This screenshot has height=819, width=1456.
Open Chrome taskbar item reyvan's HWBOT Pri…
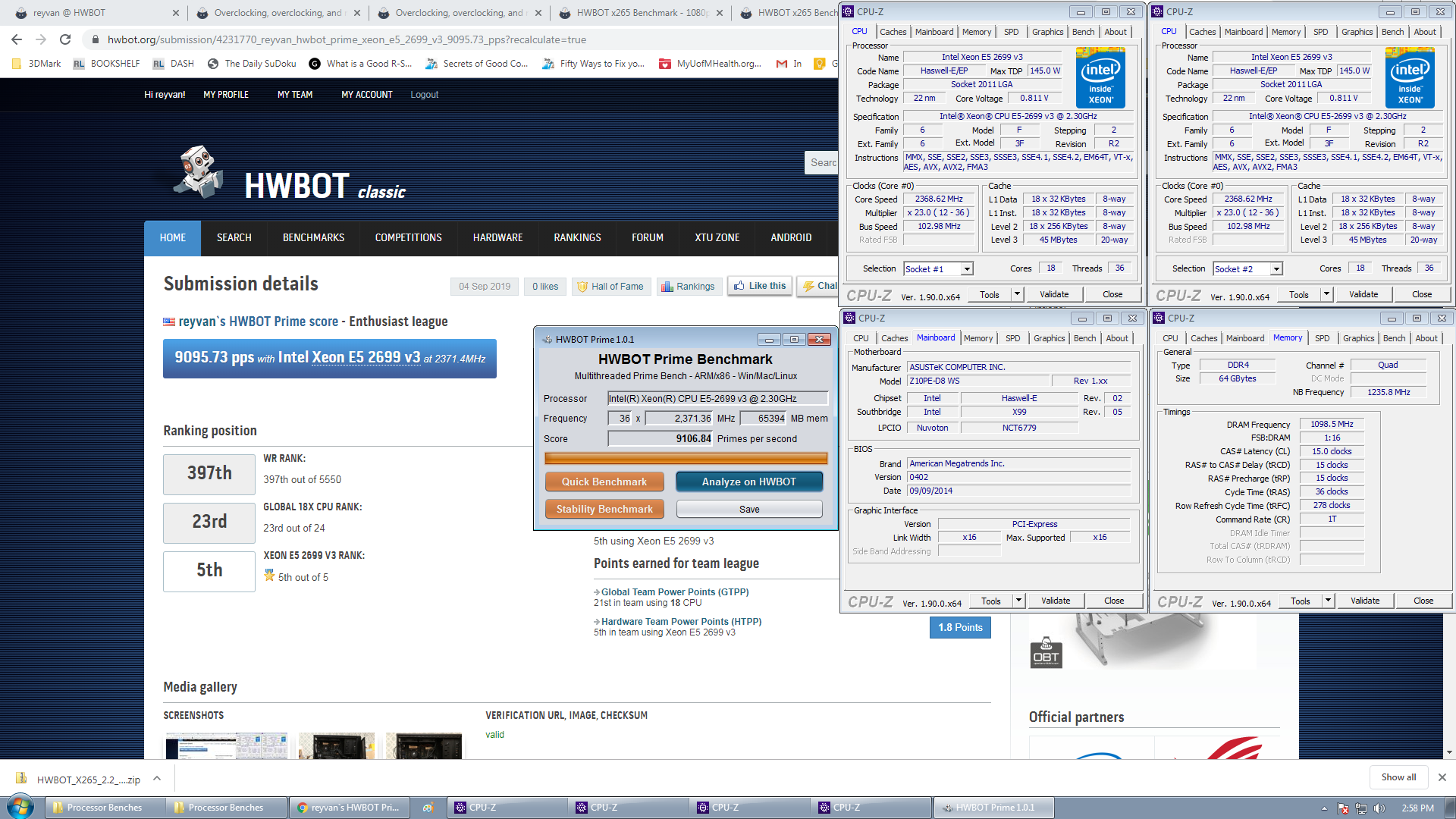pos(349,808)
